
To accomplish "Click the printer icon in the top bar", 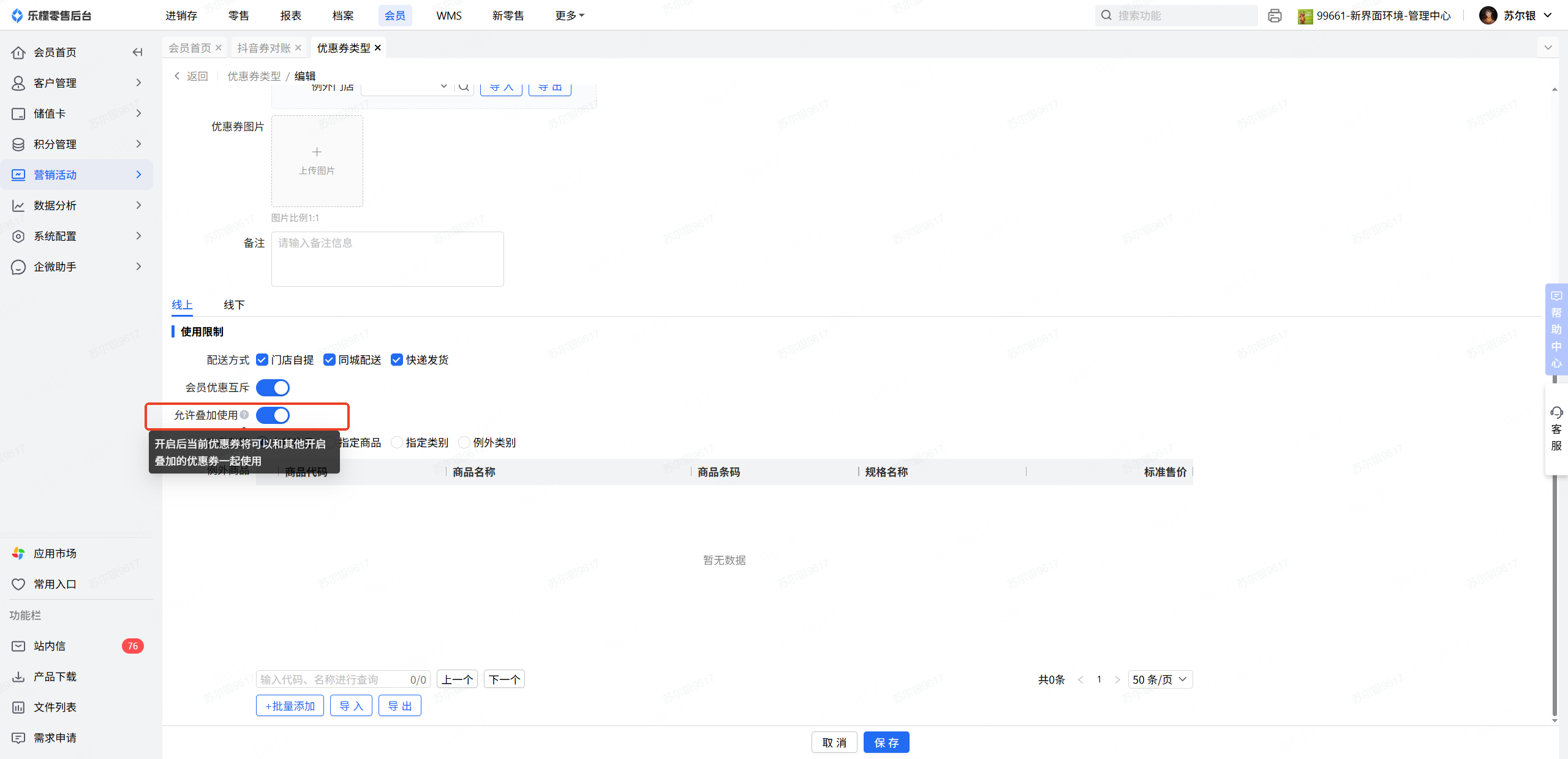I will [1275, 16].
